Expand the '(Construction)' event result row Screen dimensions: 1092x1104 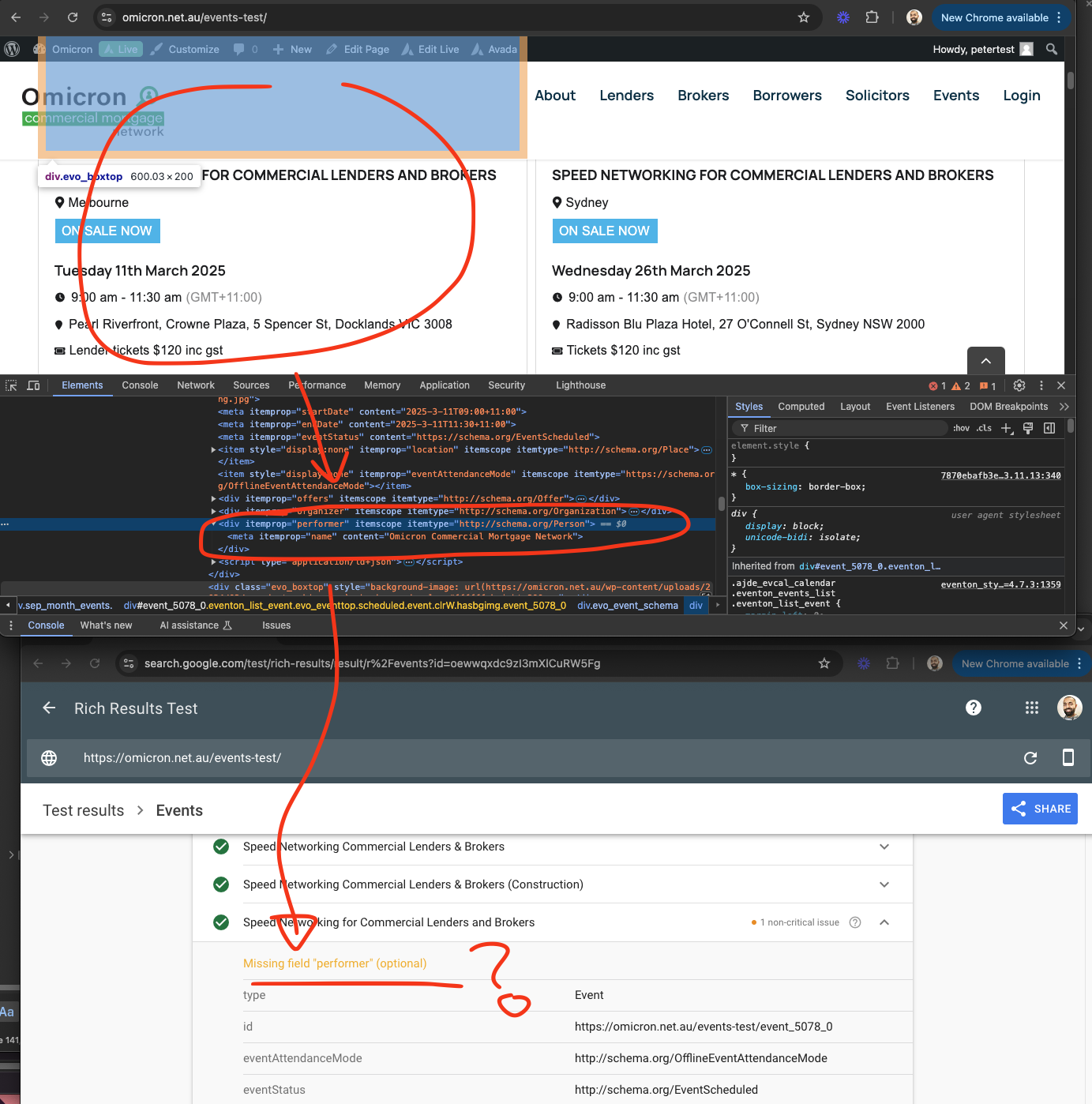[884, 884]
